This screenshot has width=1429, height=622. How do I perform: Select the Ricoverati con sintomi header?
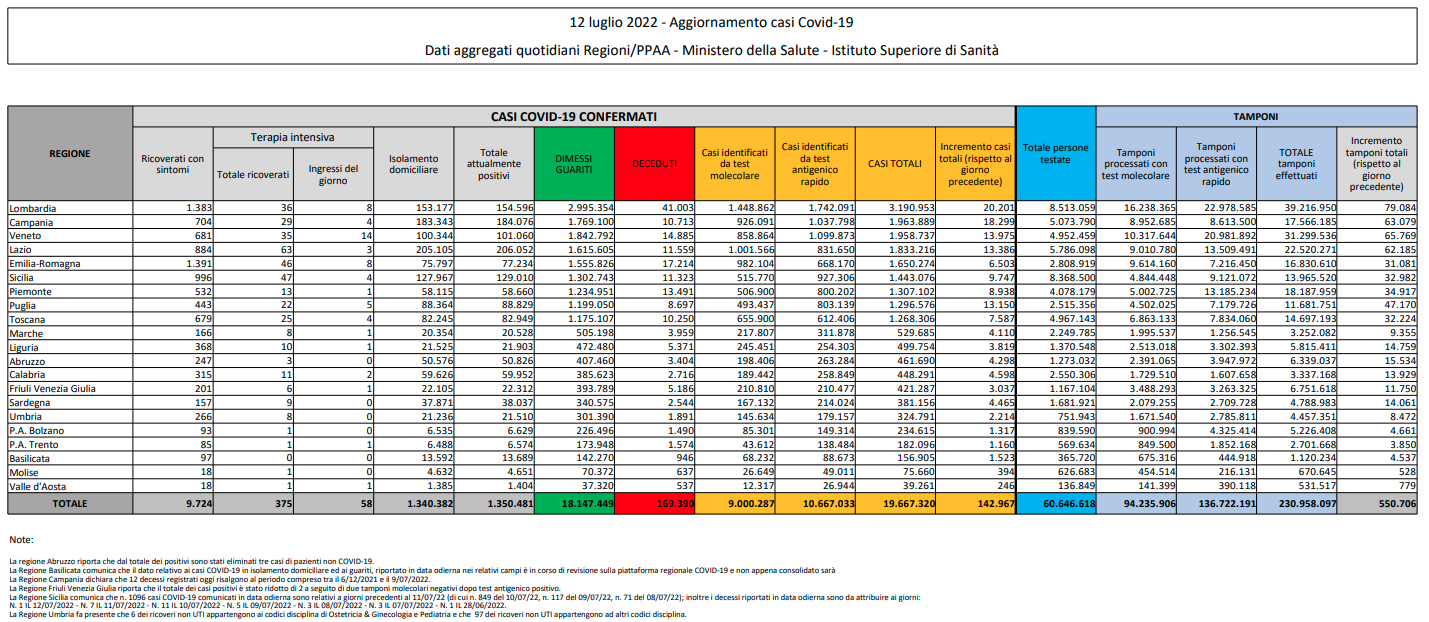coord(173,163)
